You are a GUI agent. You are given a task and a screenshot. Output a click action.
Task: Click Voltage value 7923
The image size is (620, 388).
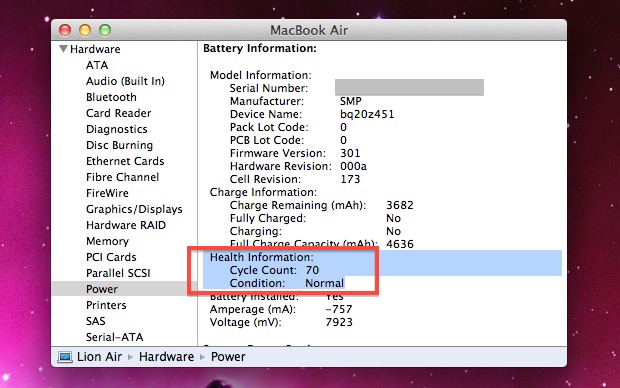pos(339,322)
